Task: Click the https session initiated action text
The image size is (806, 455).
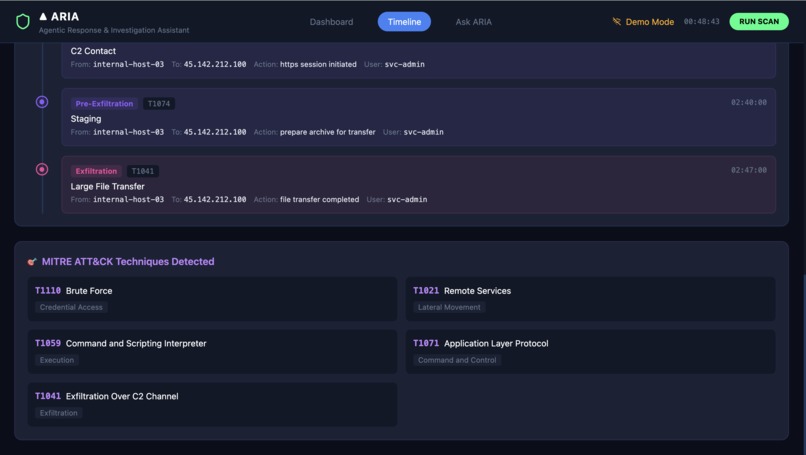Action: tap(318, 64)
